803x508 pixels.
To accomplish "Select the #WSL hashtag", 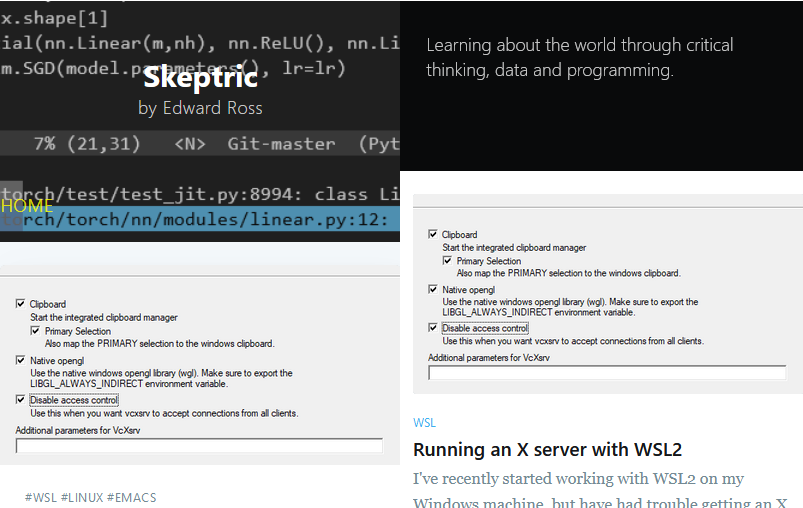I will coord(40,497).
